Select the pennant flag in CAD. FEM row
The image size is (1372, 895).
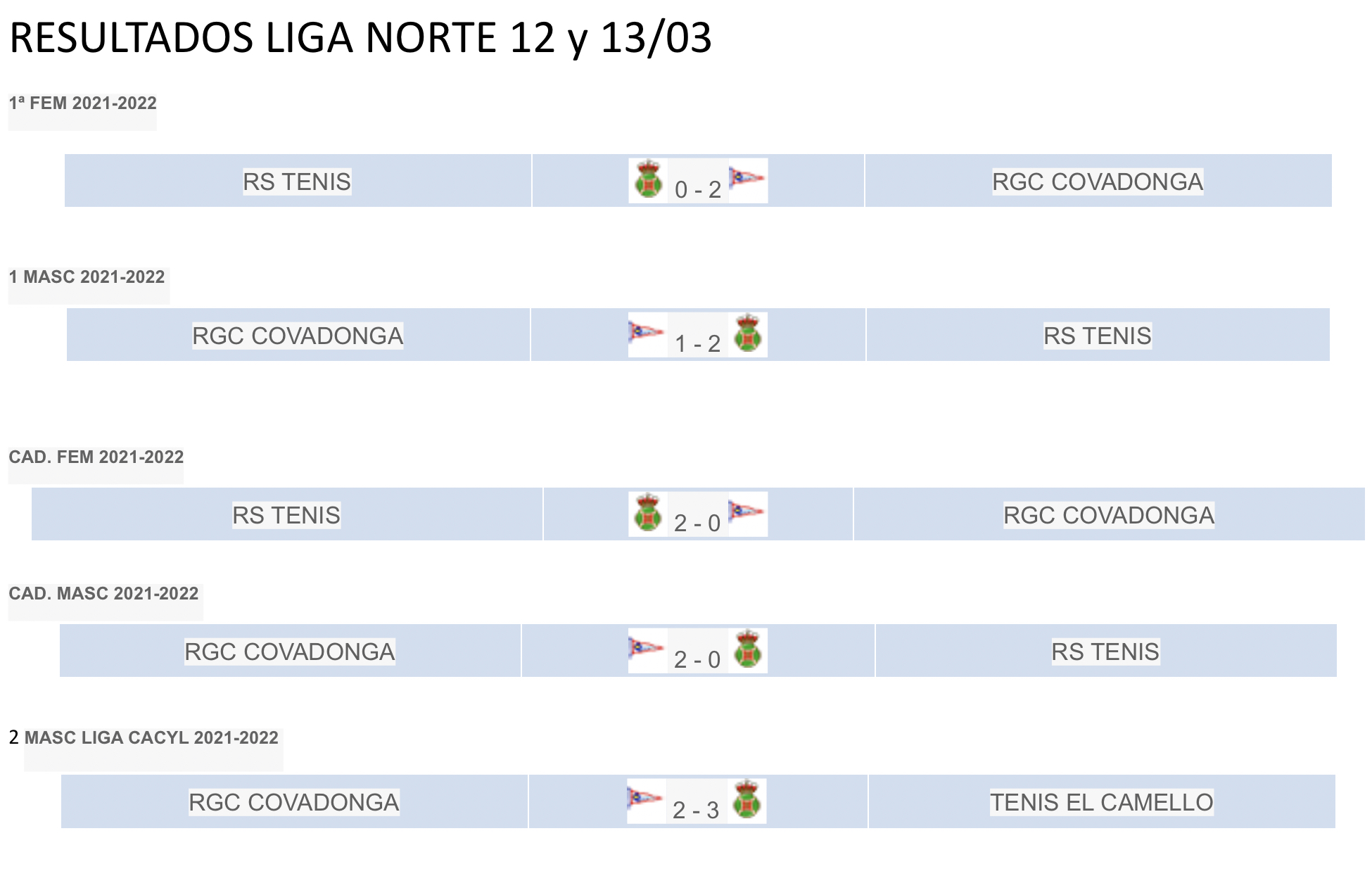coord(746,511)
